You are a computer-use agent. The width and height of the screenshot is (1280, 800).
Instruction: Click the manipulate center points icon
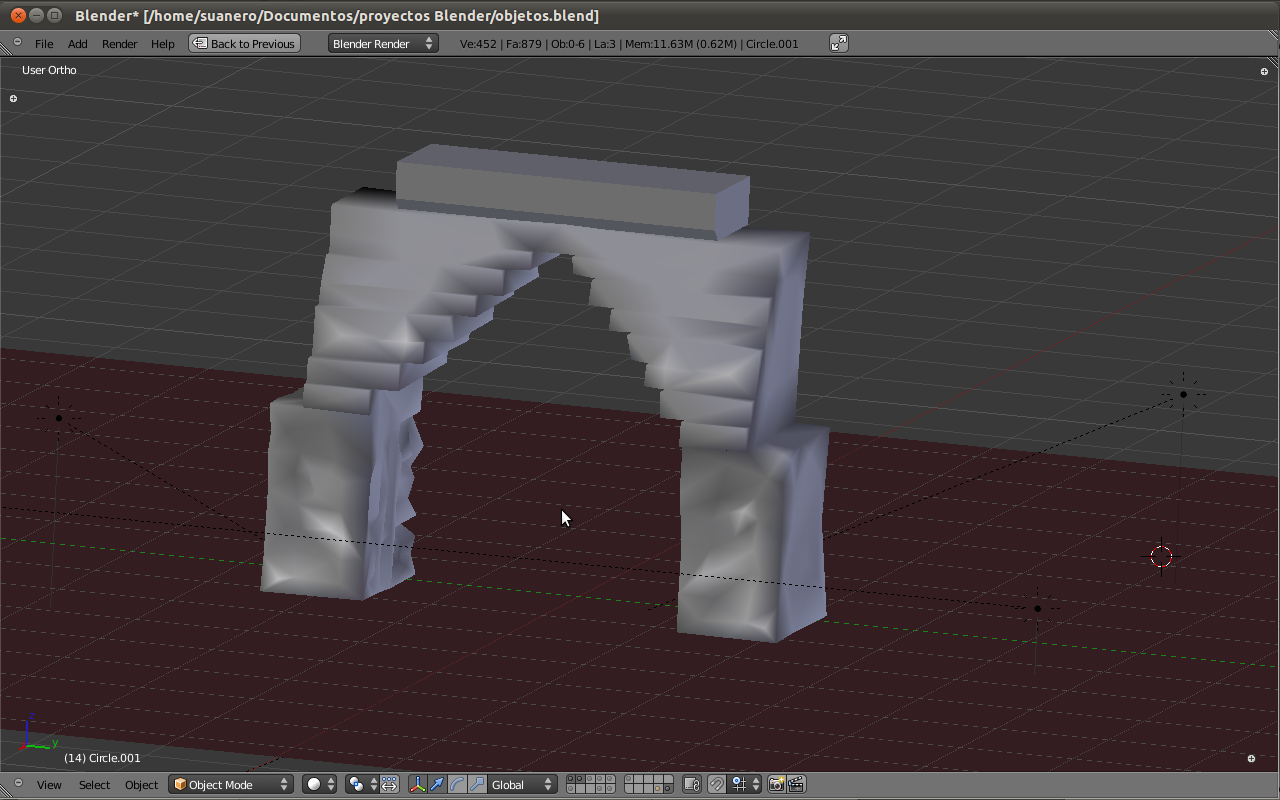tap(390, 785)
